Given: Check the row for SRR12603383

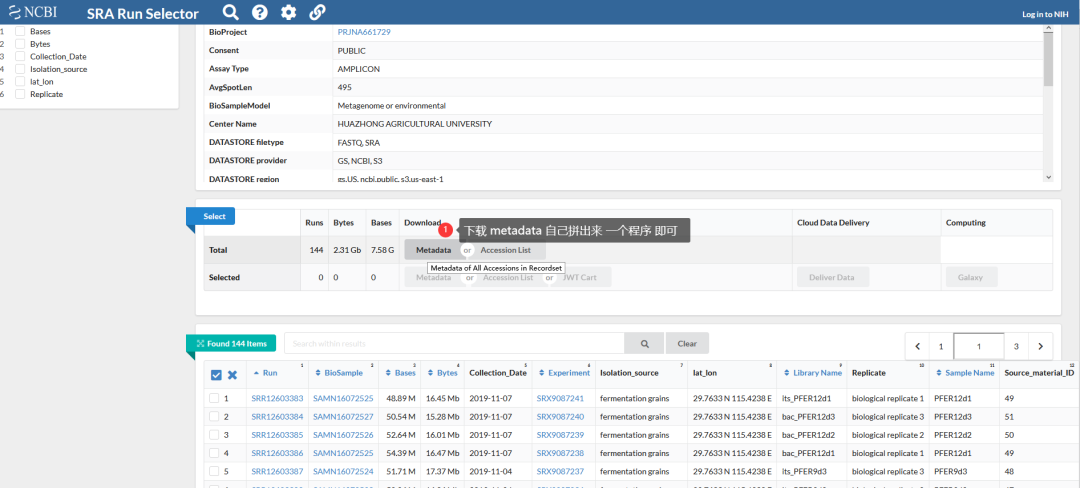Looking at the screenshot, I should (x=214, y=398).
